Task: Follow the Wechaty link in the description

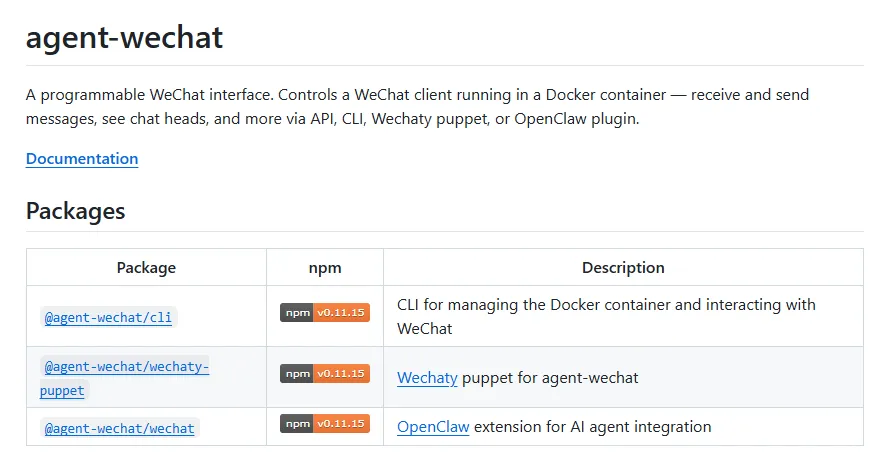Action: (427, 377)
